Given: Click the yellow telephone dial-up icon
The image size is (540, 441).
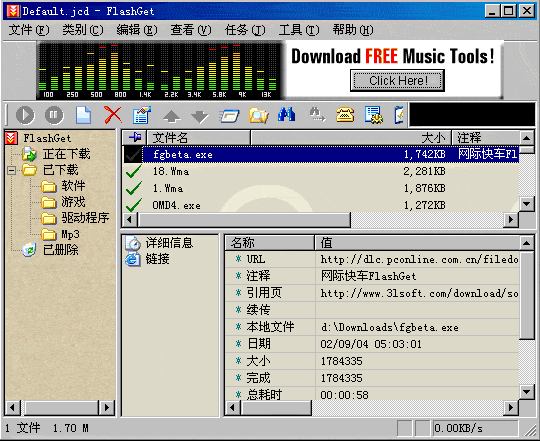Looking at the screenshot, I should click(345, 115).
